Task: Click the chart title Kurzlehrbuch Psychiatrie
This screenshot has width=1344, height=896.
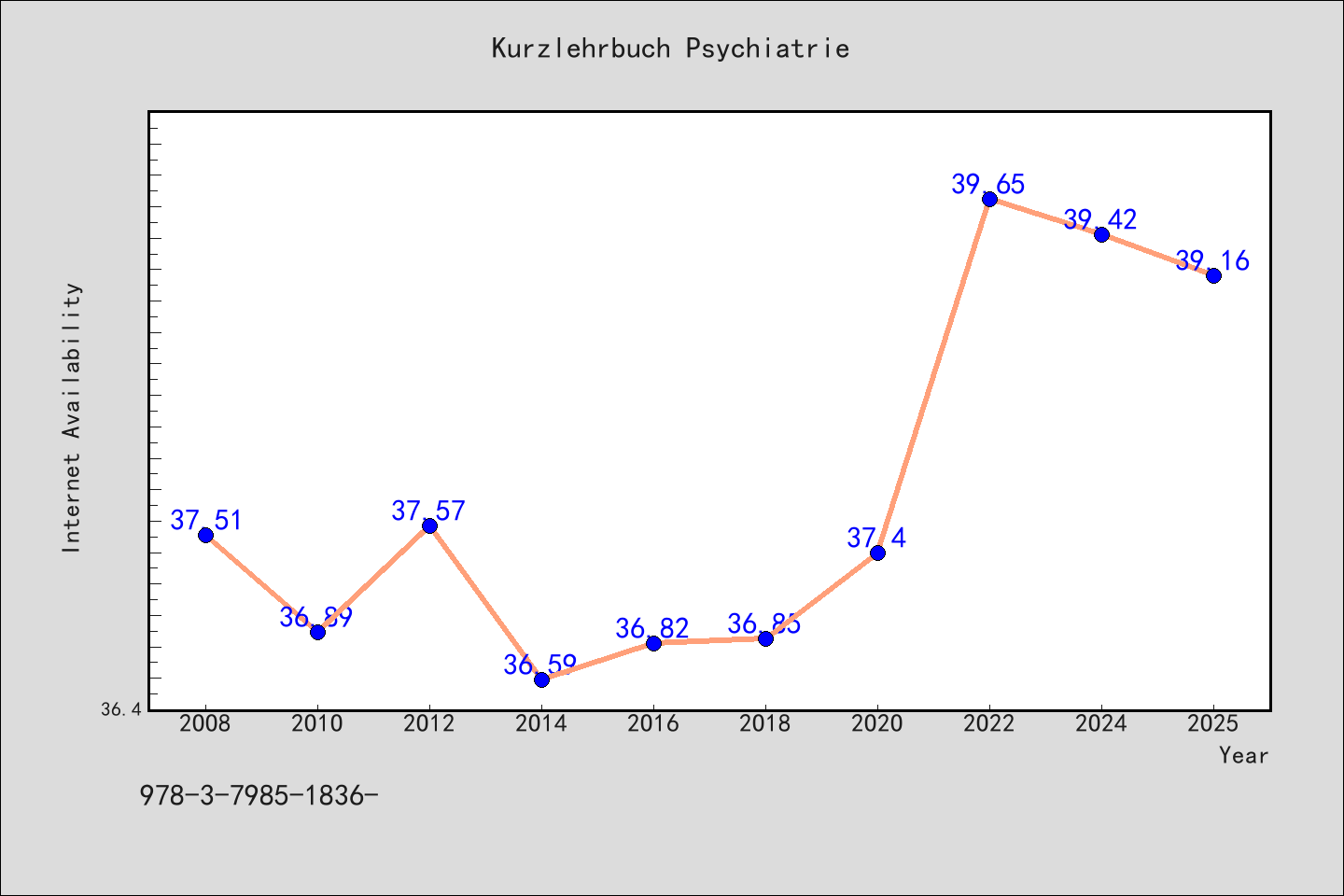Action: [670, 49]
